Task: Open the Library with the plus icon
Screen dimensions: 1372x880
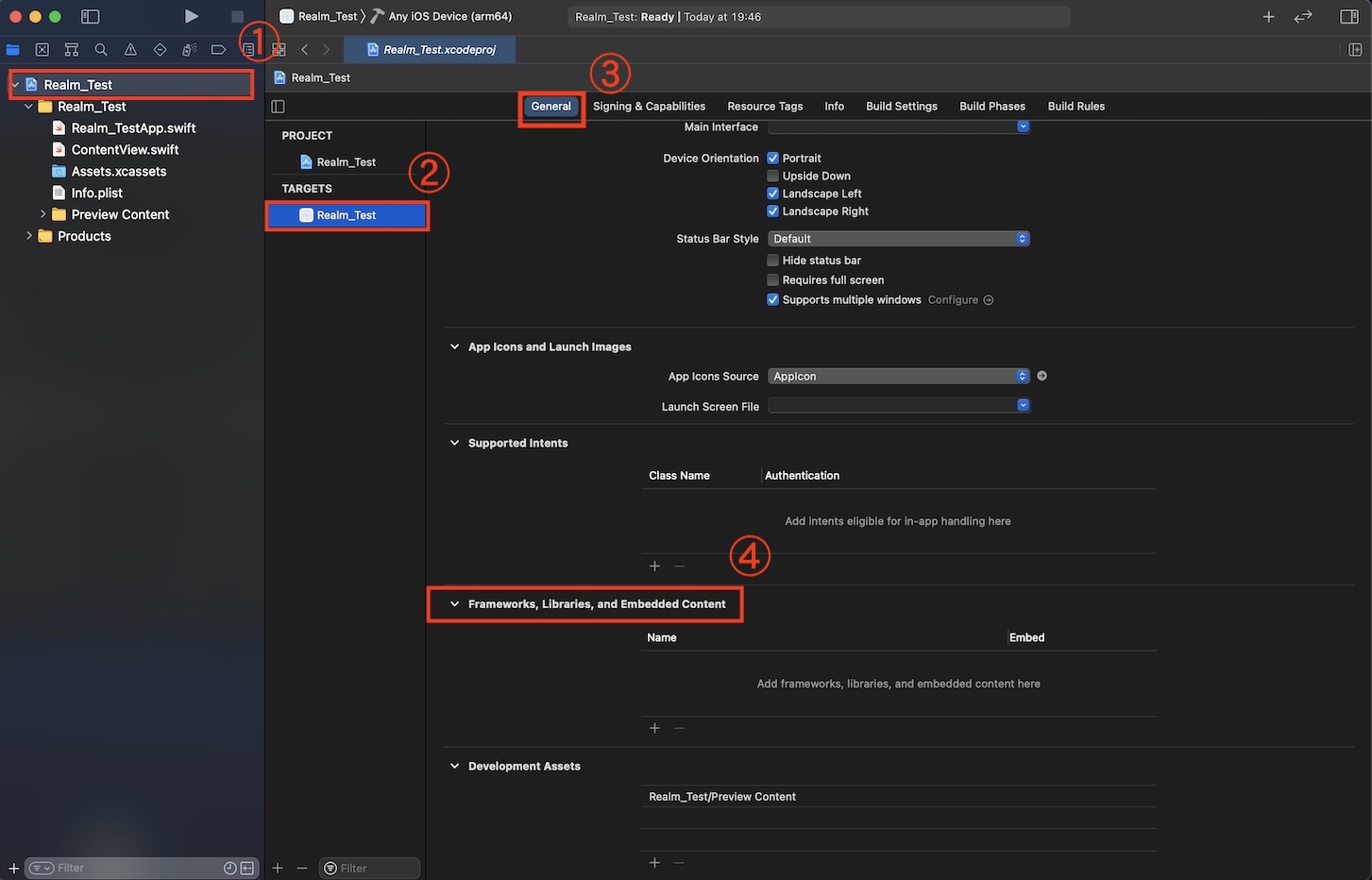Action: pyautogui.click(x=1268, y=17)
